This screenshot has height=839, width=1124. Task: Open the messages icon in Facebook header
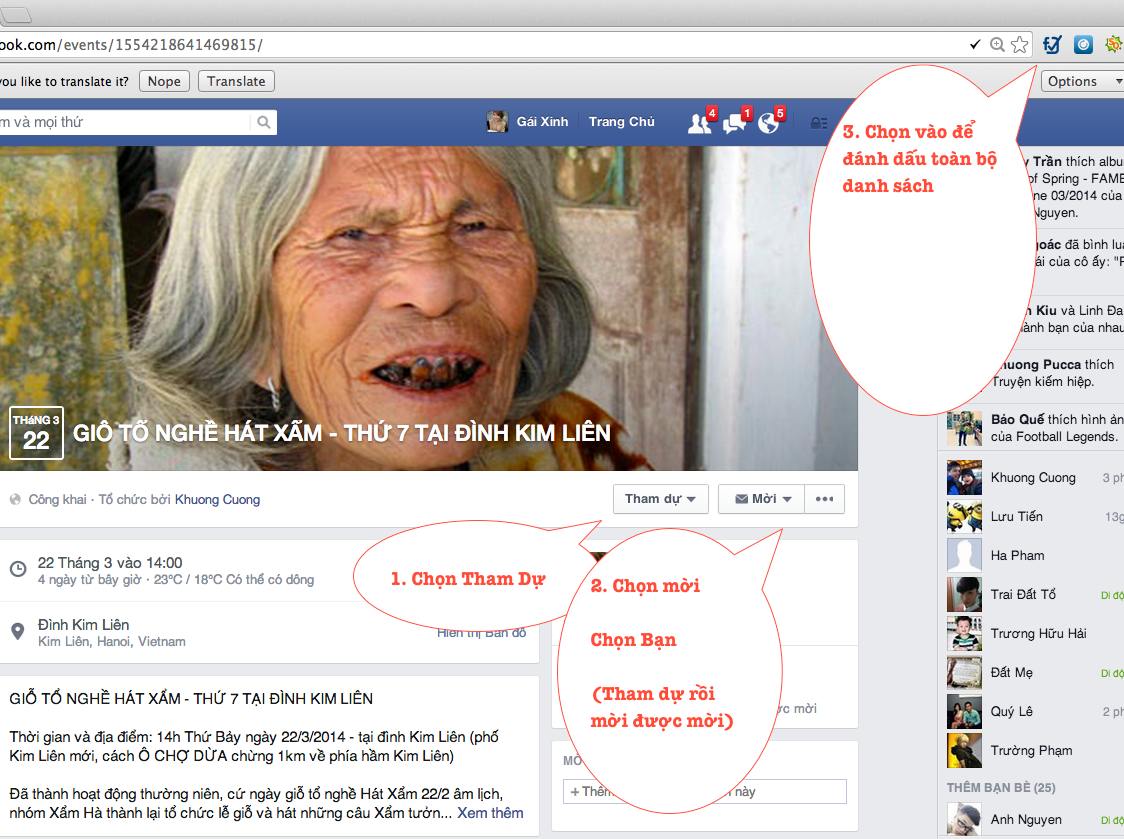click(734, 123)
